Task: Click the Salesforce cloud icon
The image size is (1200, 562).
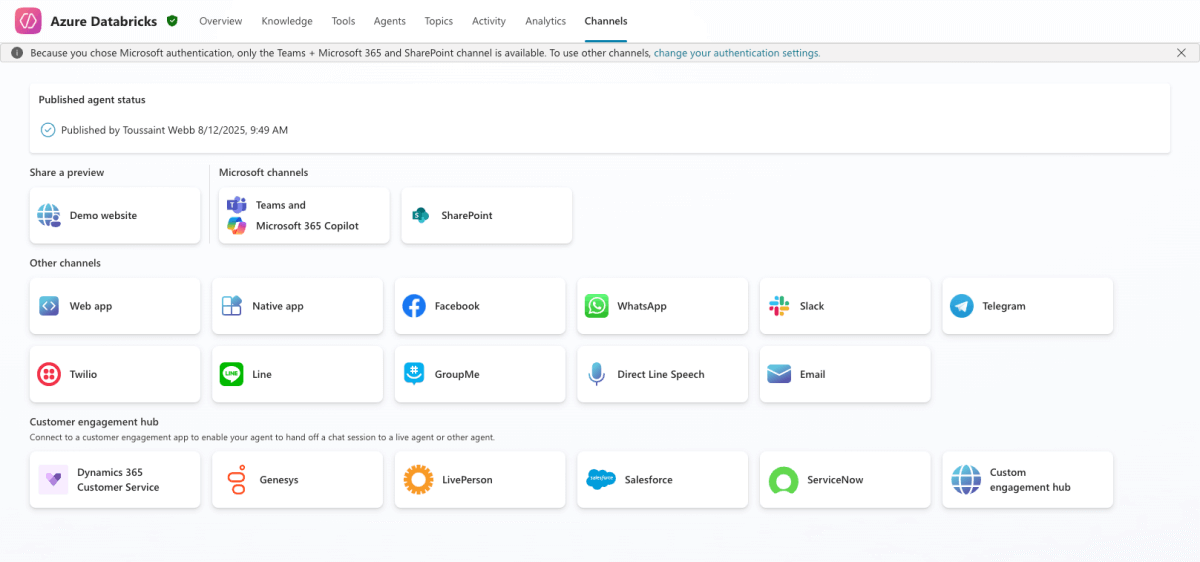Action: tap(601, 480)
